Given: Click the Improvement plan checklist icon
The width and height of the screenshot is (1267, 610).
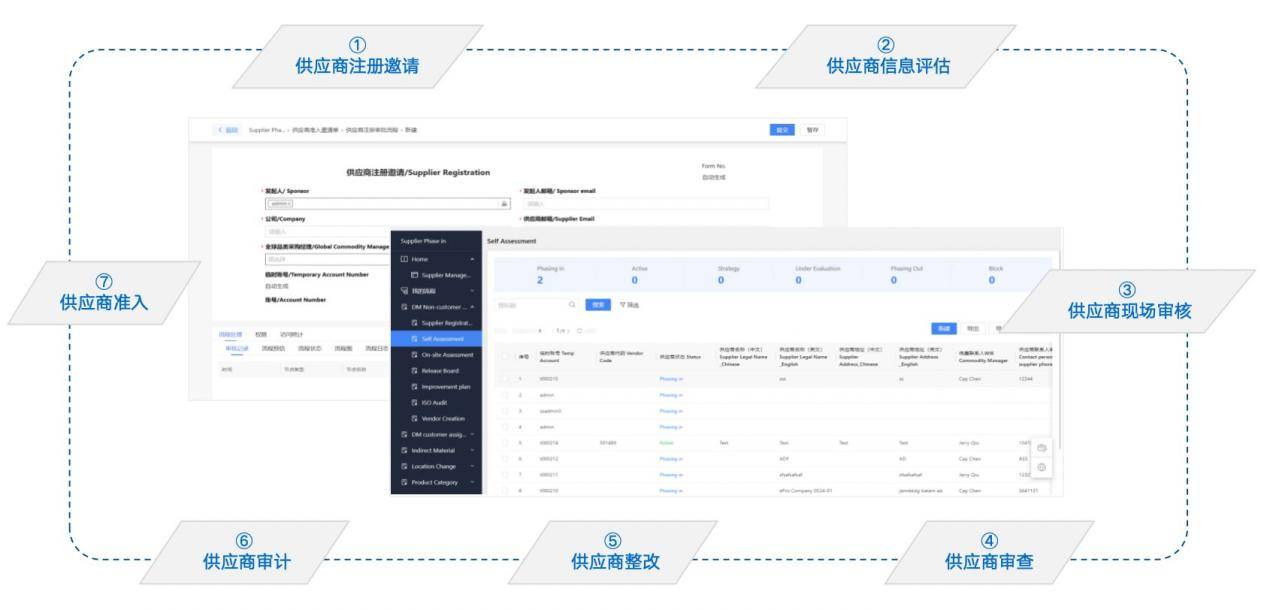Looking at the screenshot, I should tap(414, 386).
